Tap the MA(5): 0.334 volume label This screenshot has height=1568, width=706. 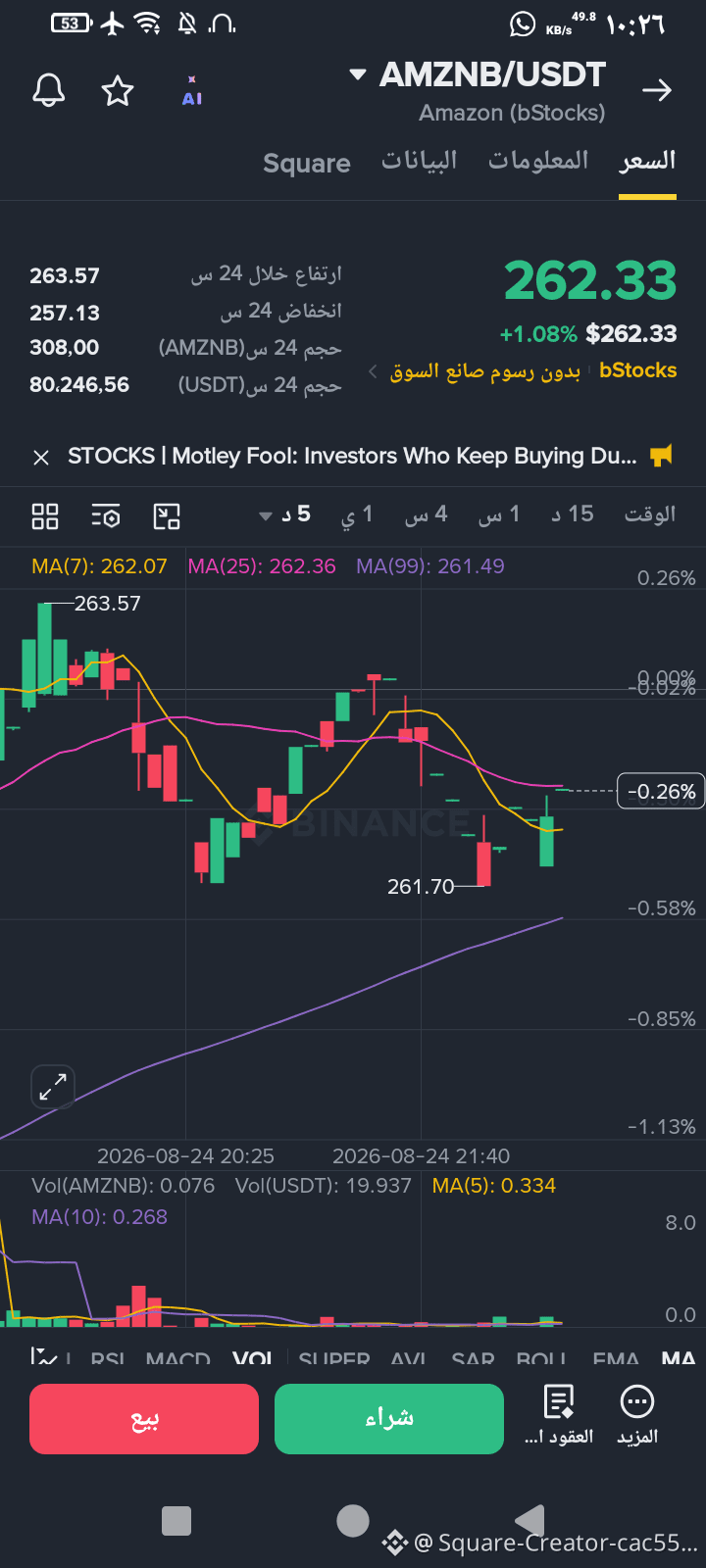click(494, 1186)
